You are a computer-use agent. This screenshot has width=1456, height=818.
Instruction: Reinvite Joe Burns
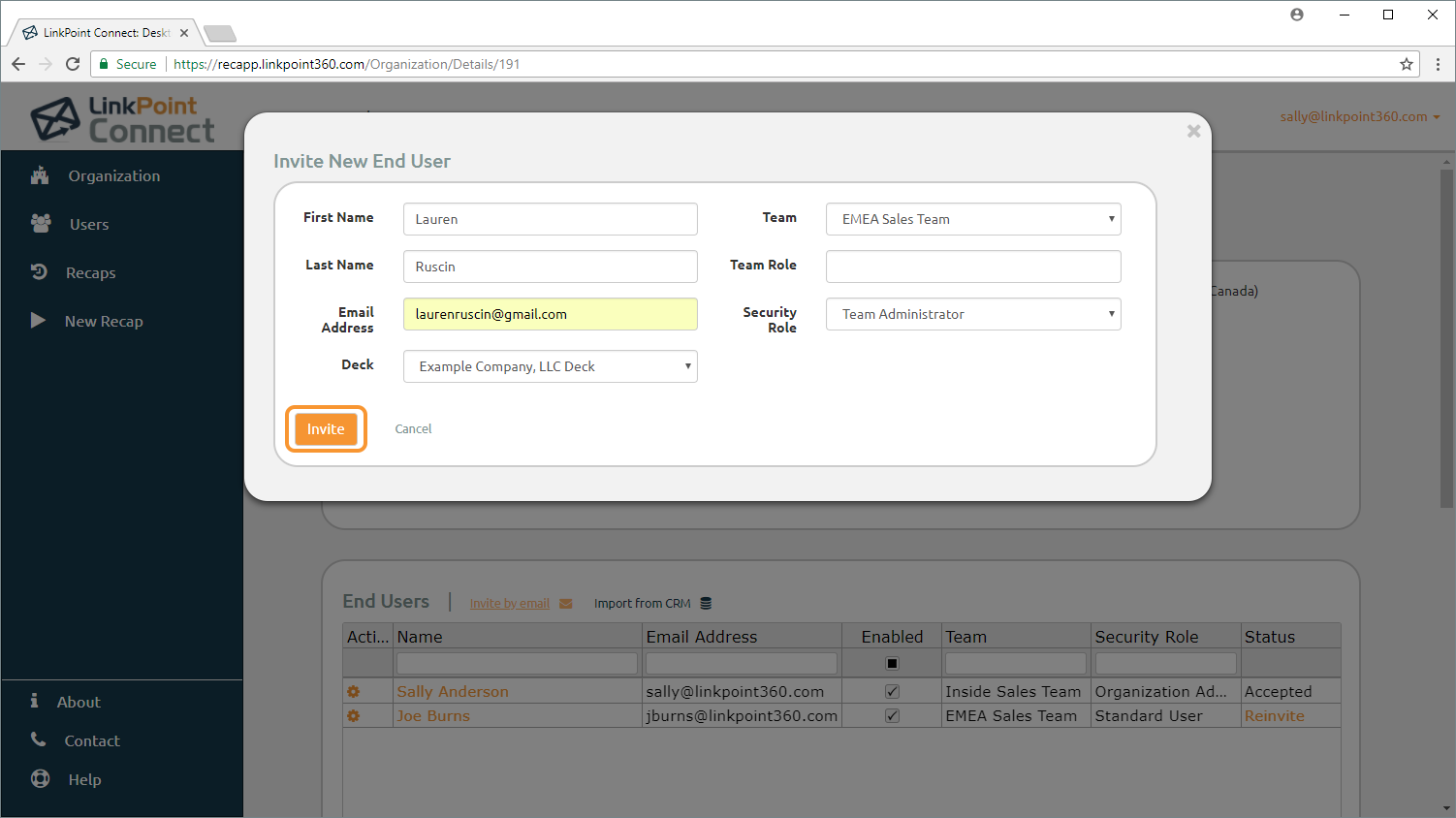coord(1274,716)
